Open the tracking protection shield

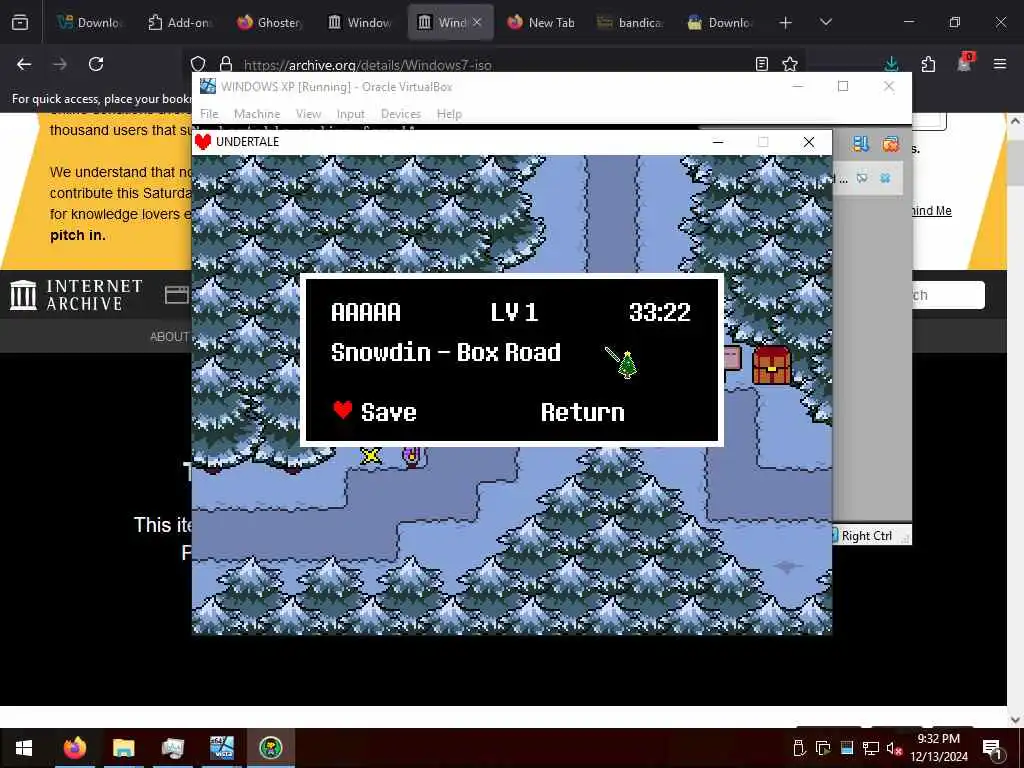pyautogui.click(x=198, y=64)
